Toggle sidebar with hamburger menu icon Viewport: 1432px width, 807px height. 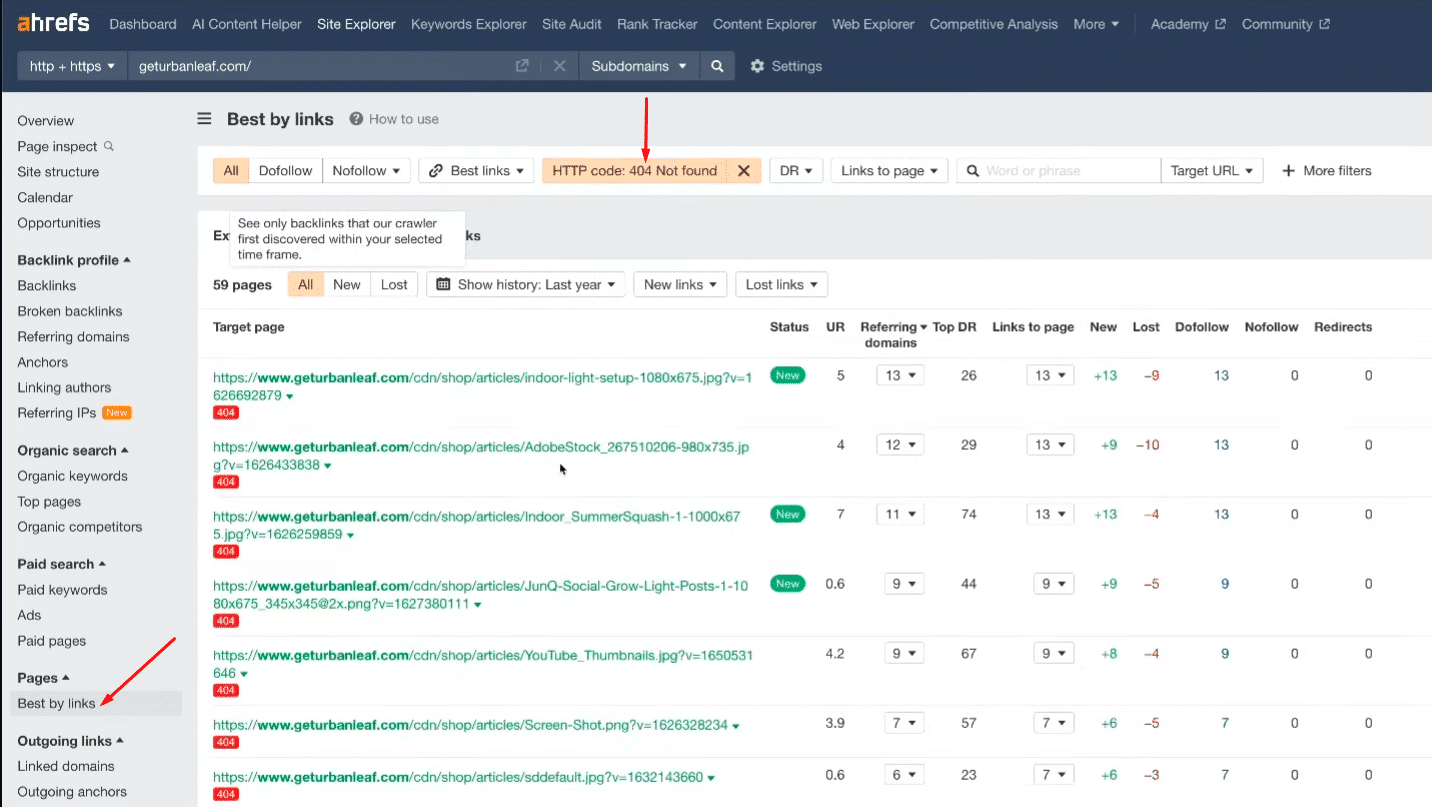point(204,119)
